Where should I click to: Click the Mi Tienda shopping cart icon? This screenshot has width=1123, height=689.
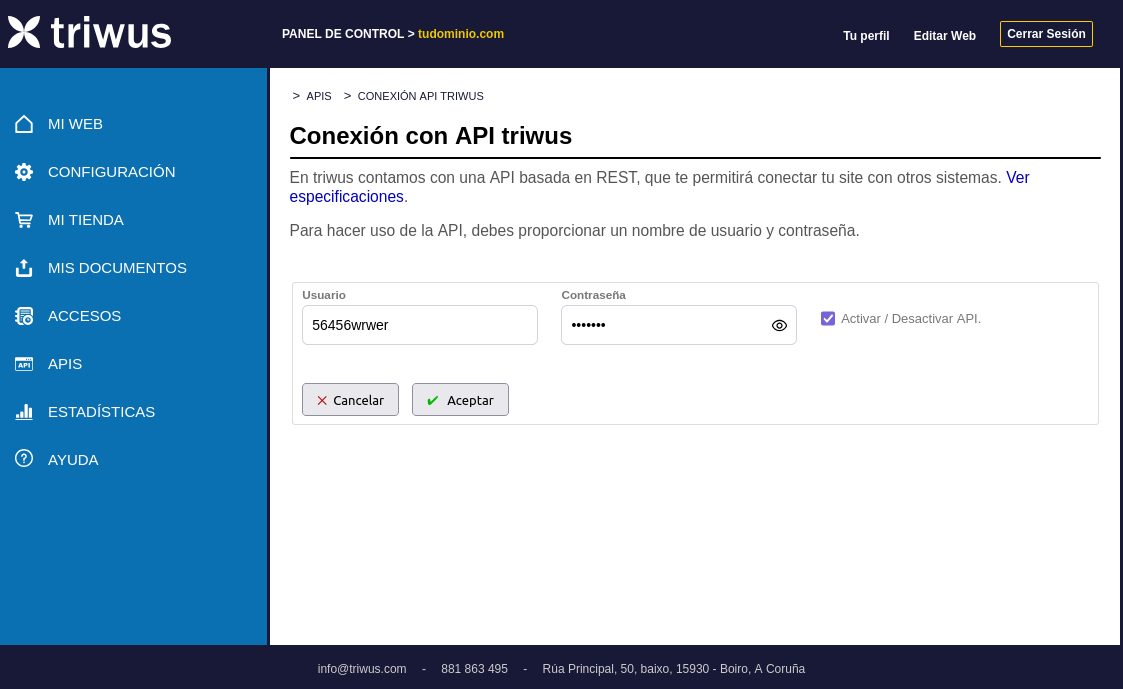(24, 220)
